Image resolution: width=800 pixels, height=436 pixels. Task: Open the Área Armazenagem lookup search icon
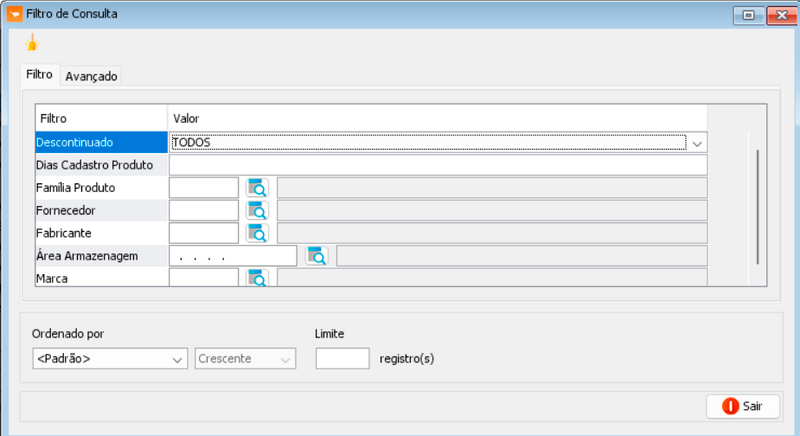point(317,256)
